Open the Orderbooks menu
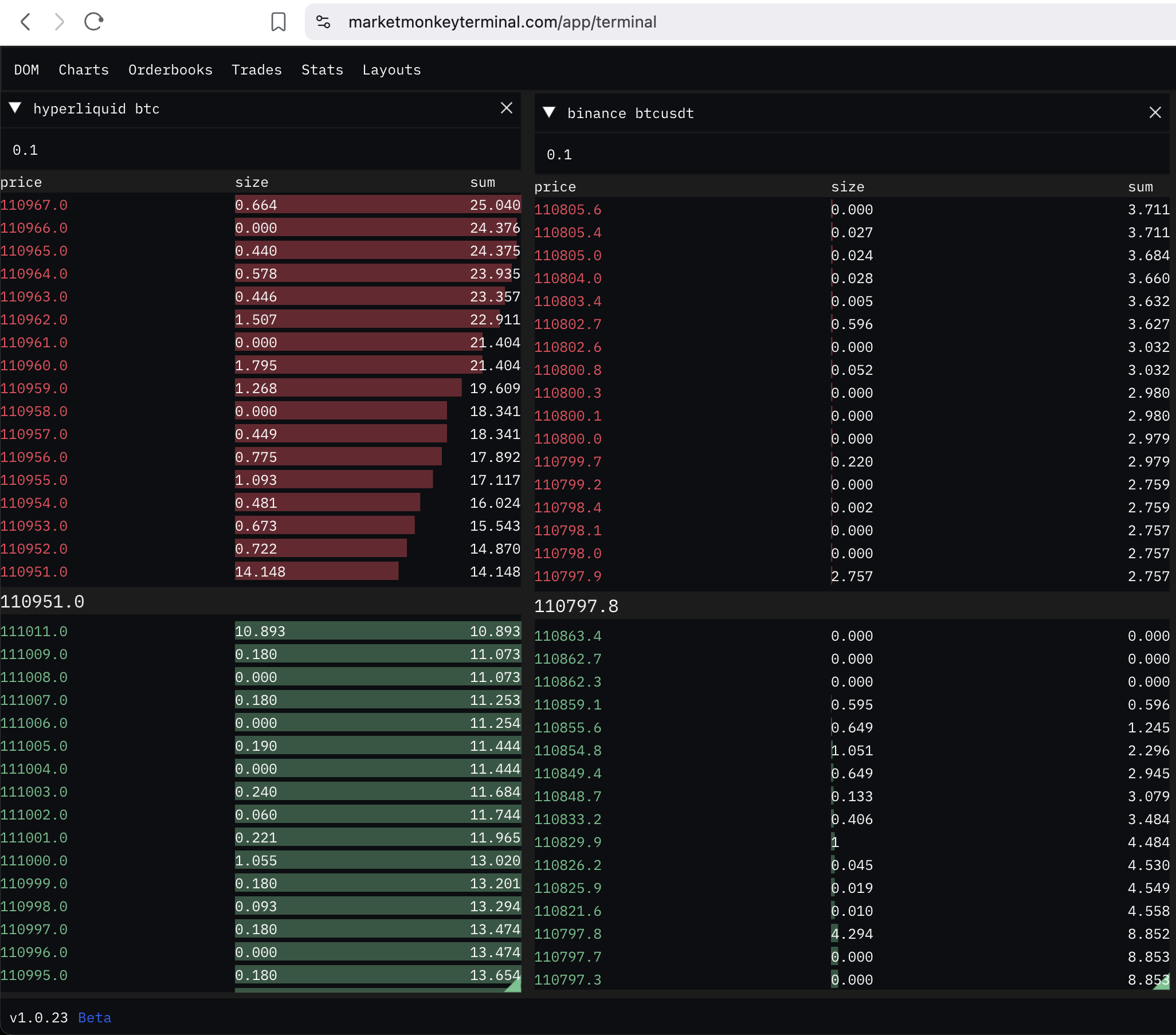This screenshot has height=1035, width=1176. (x=170, y=69)
